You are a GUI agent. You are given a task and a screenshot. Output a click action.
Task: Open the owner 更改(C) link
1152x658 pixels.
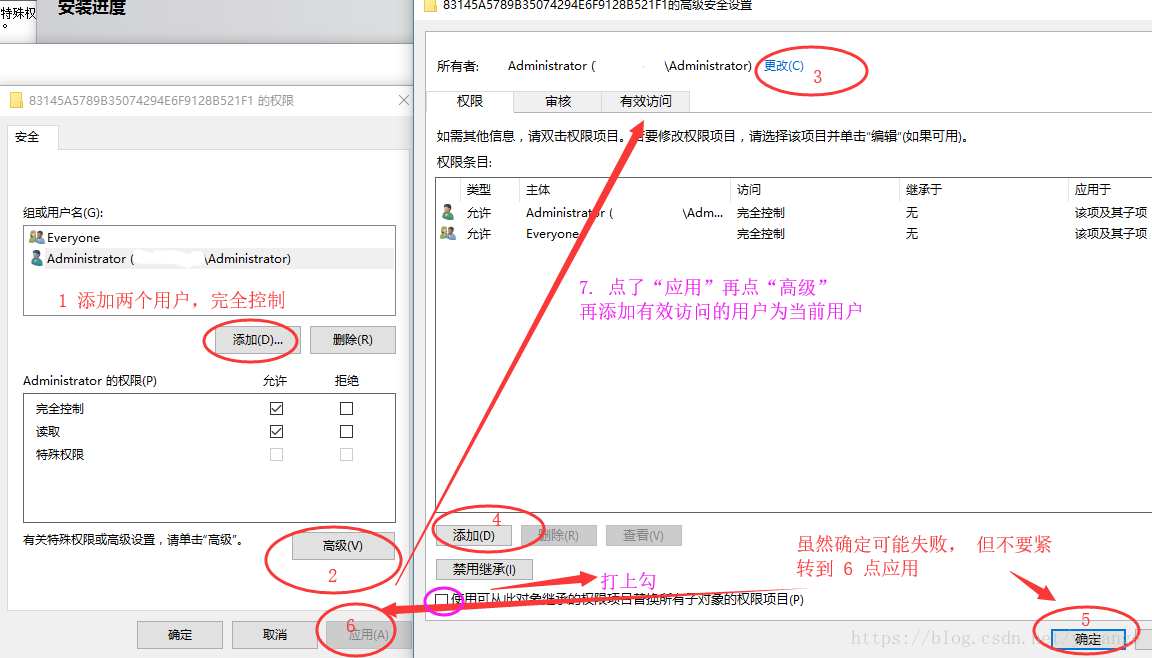click(x=783, y=65)
